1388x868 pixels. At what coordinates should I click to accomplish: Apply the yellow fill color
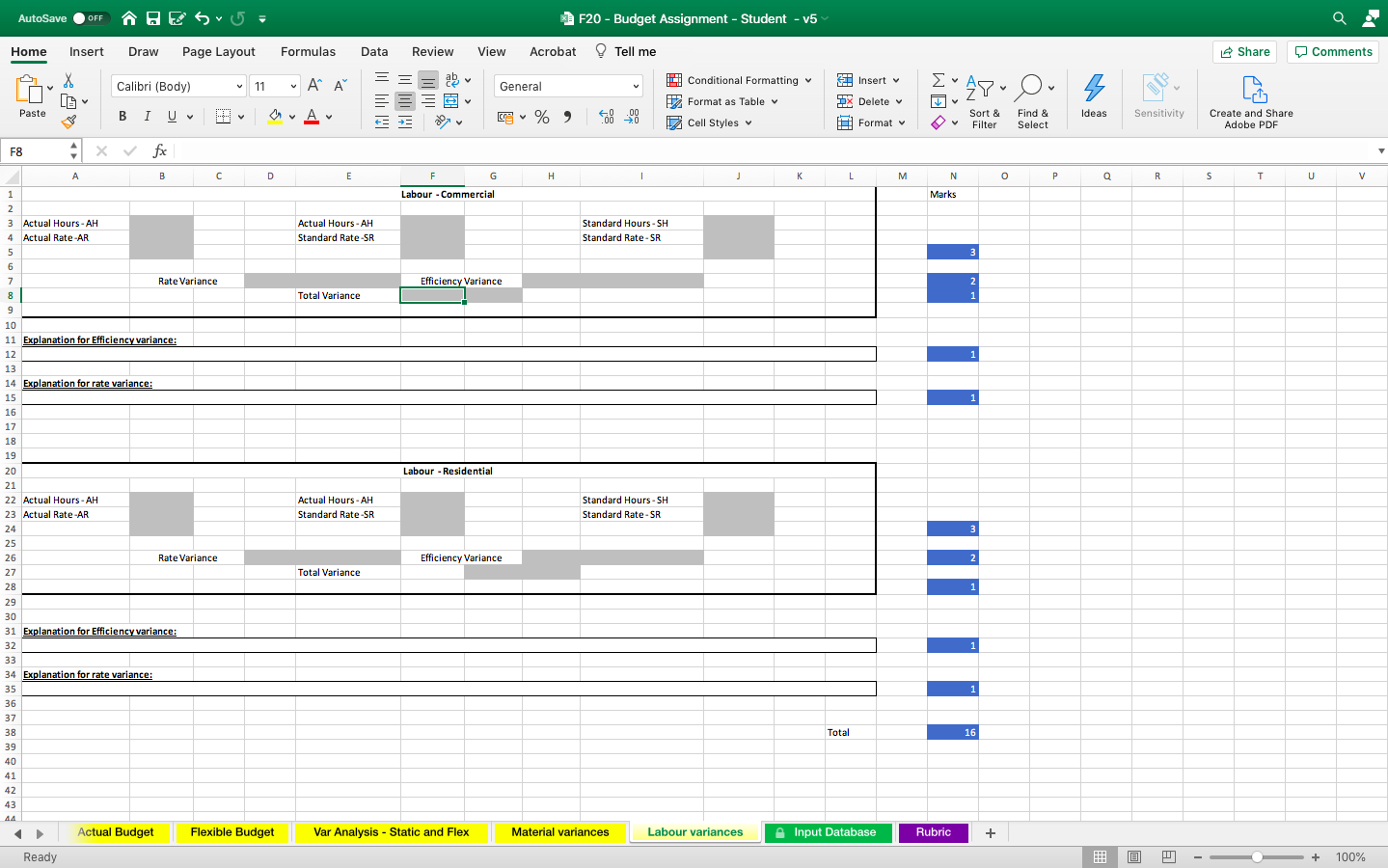pyautogui.click(x=275, y=117)
